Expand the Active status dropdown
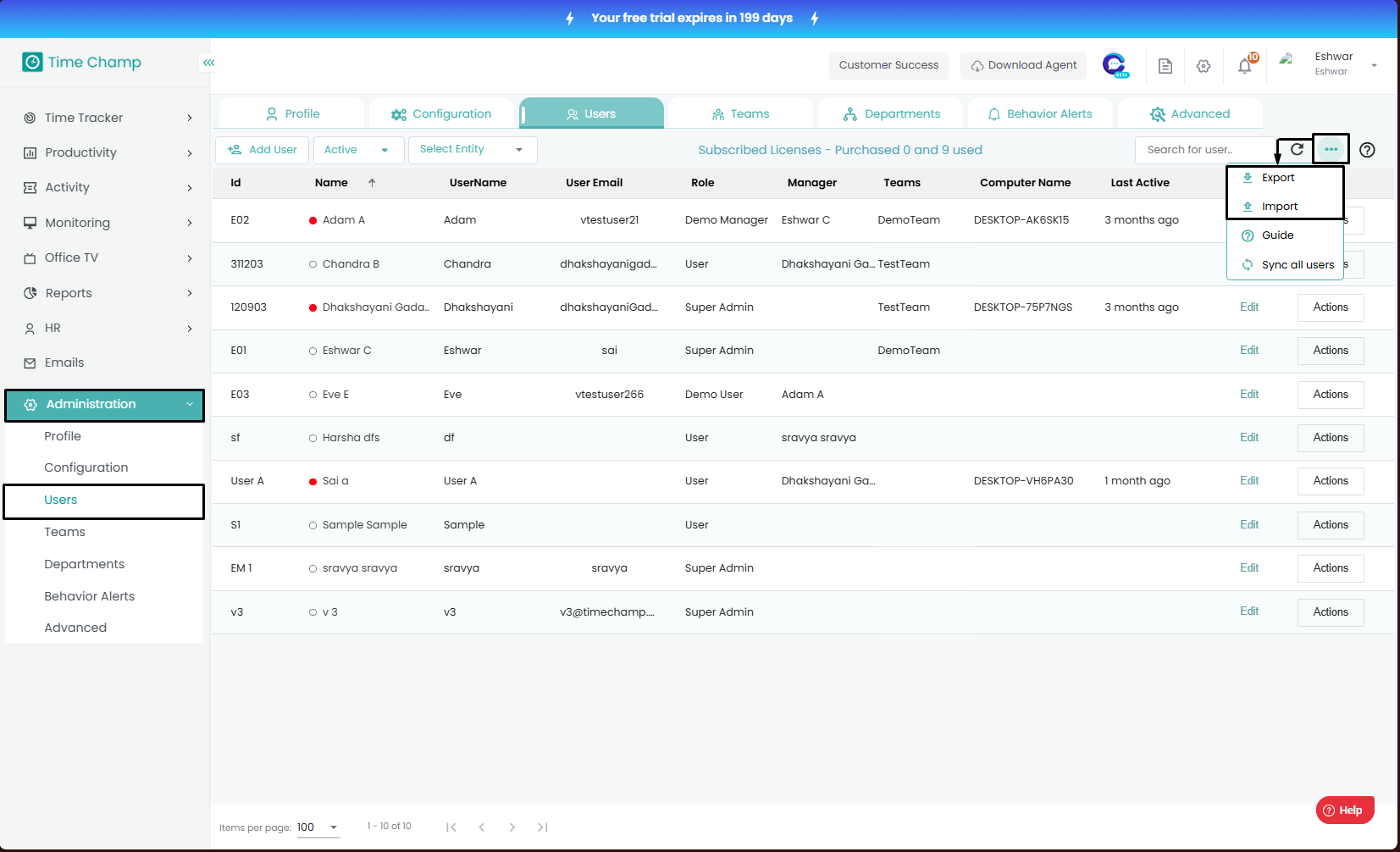 coord(357,150)
